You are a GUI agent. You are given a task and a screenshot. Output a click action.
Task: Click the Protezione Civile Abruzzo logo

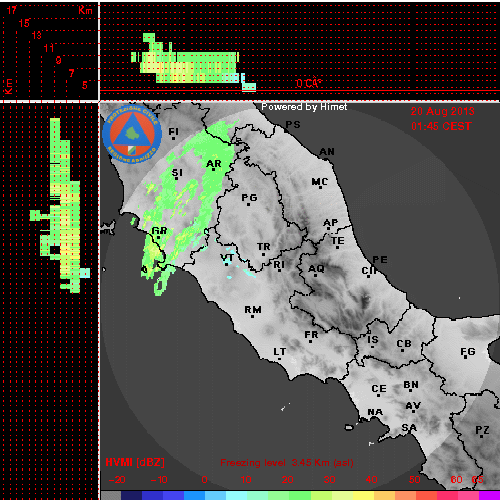[132, 135]
